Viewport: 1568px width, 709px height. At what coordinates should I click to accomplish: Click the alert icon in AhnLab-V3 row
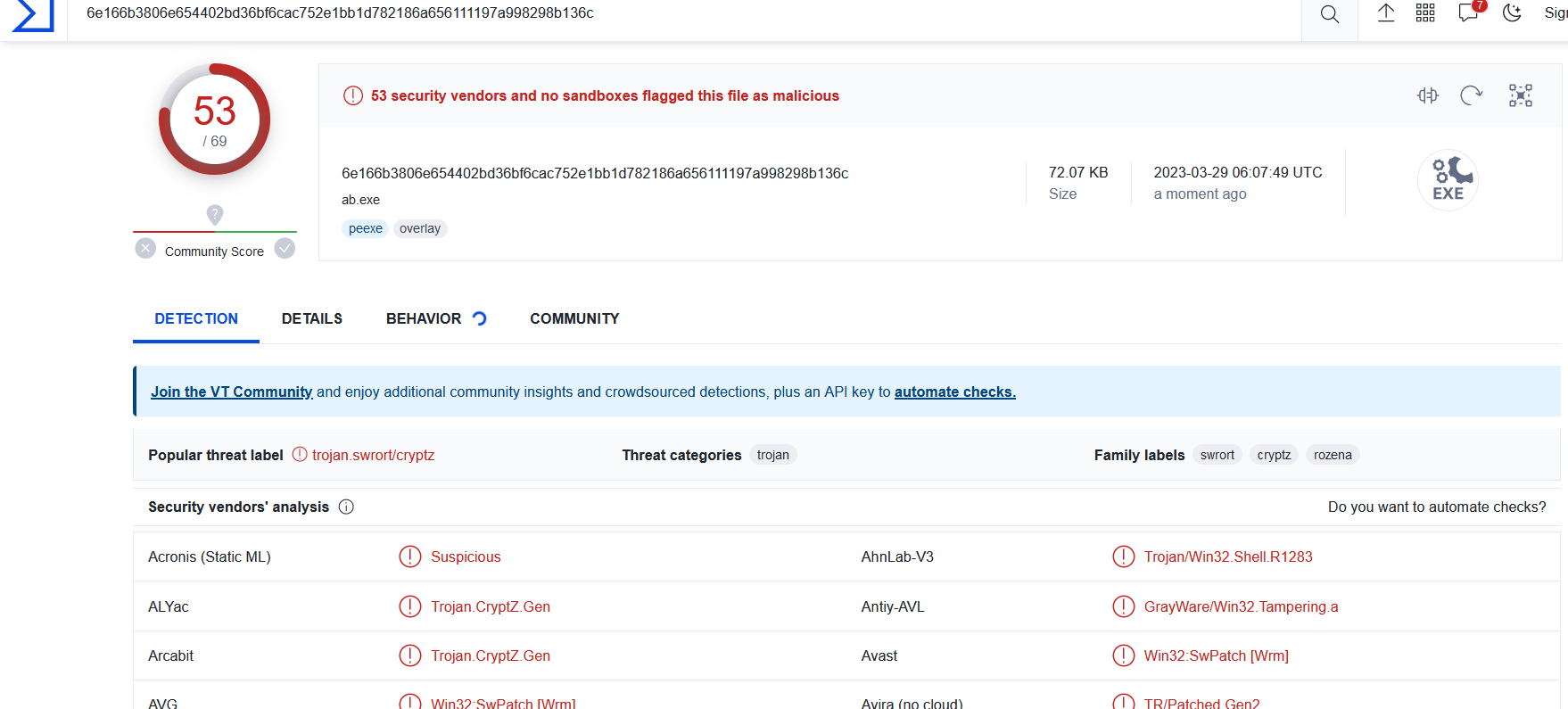pyautogui.click(x=1123, y=556)
